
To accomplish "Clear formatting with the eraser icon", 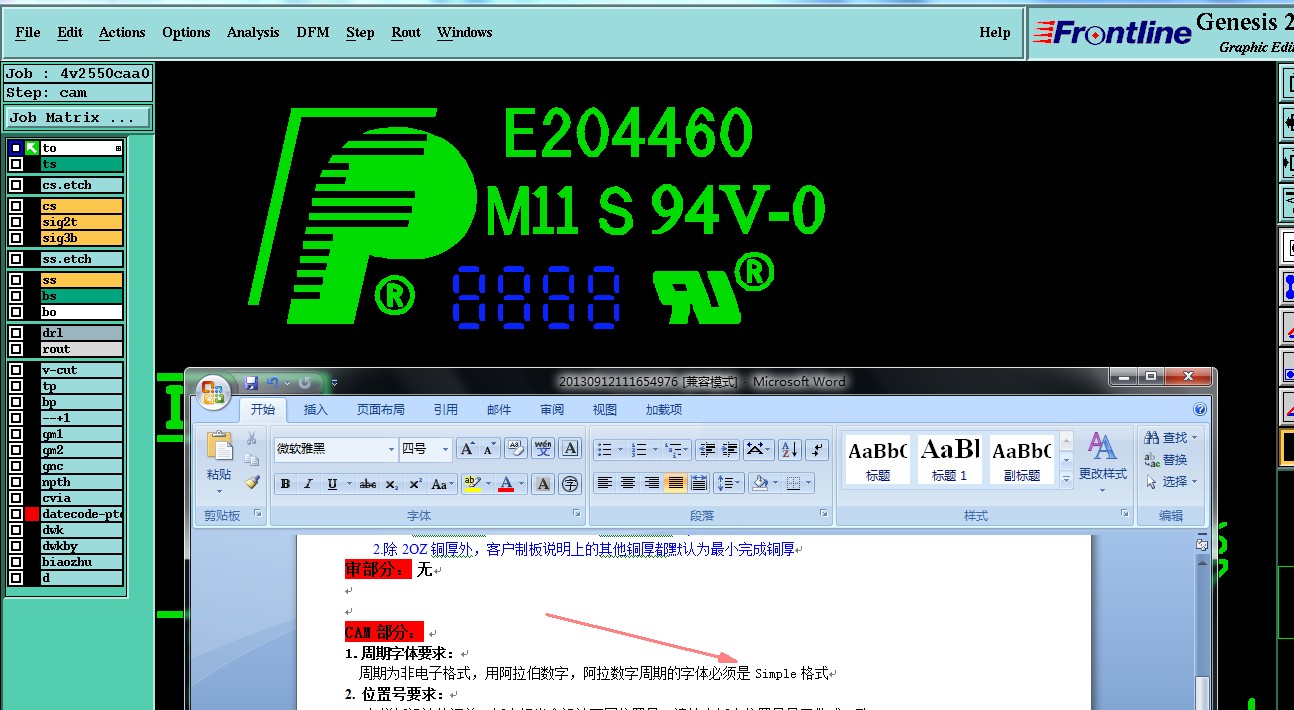I will point(516,449).
